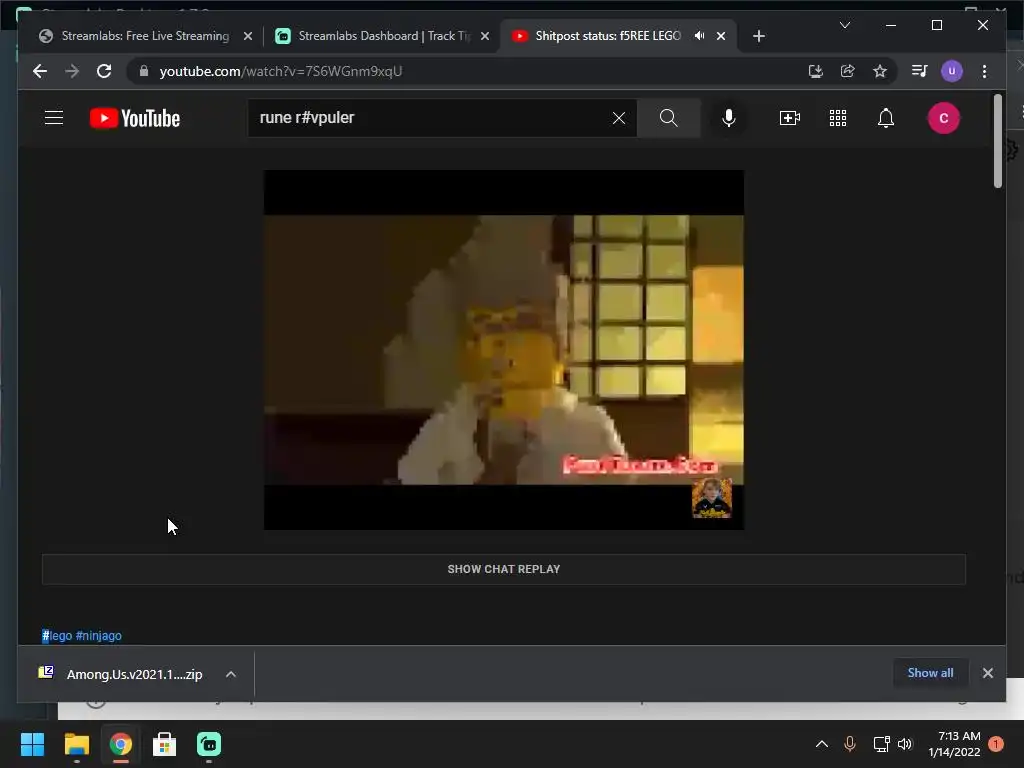1024x768 pixels.
Task: Open the clock showing 7:13 AM
Action: [954, 744]
